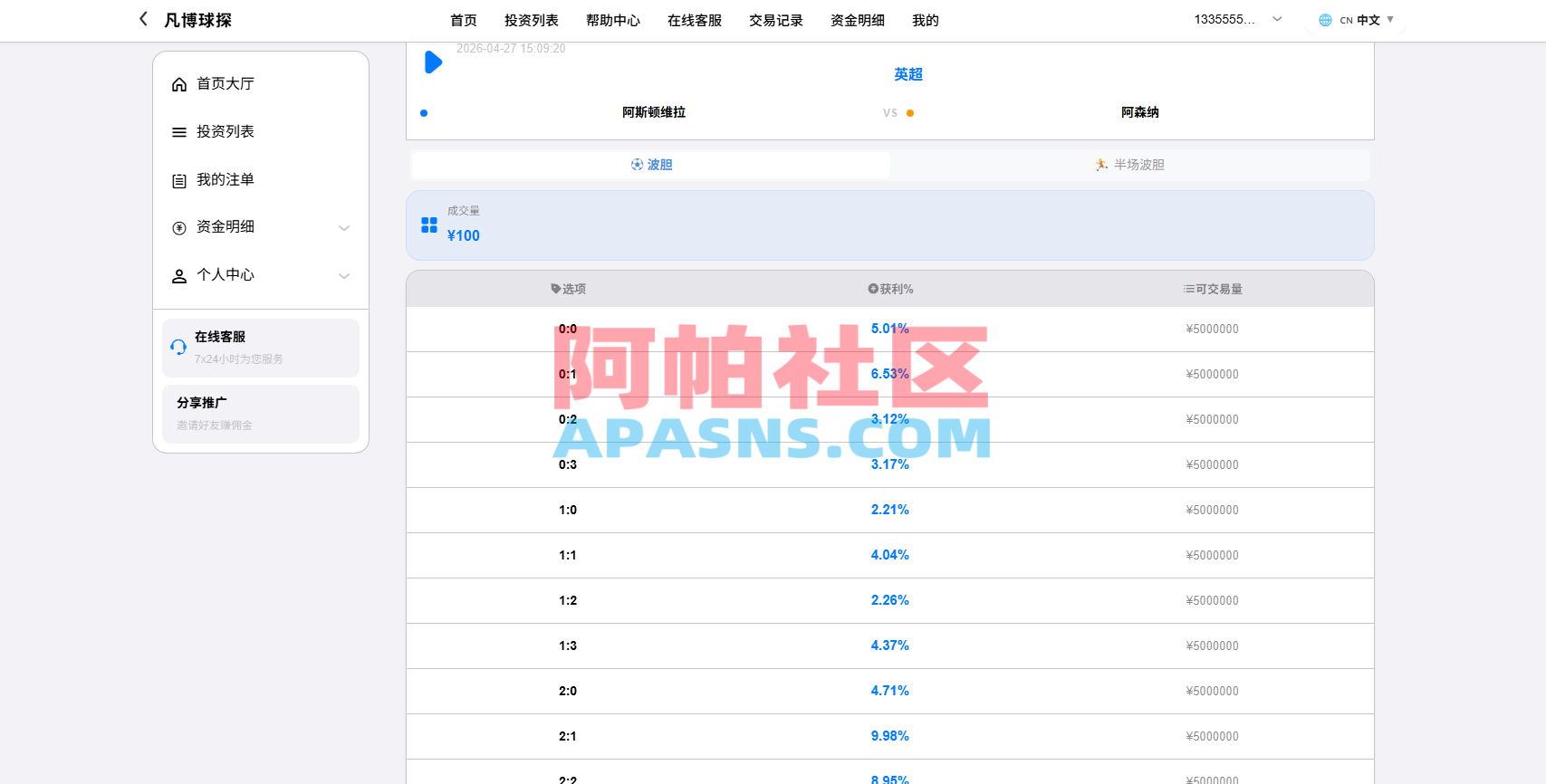Viewport: 1546px width, 784px height.
Task: Select the 1:3 score option
Action: tap(568, 645)
